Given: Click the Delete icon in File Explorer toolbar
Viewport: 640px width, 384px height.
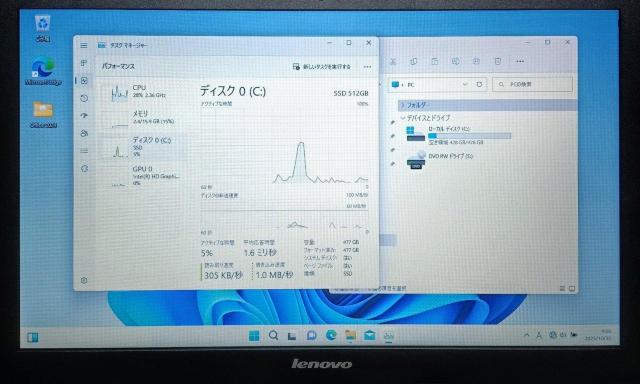Looking at the screenshot, I should click(x=498, y=62).
